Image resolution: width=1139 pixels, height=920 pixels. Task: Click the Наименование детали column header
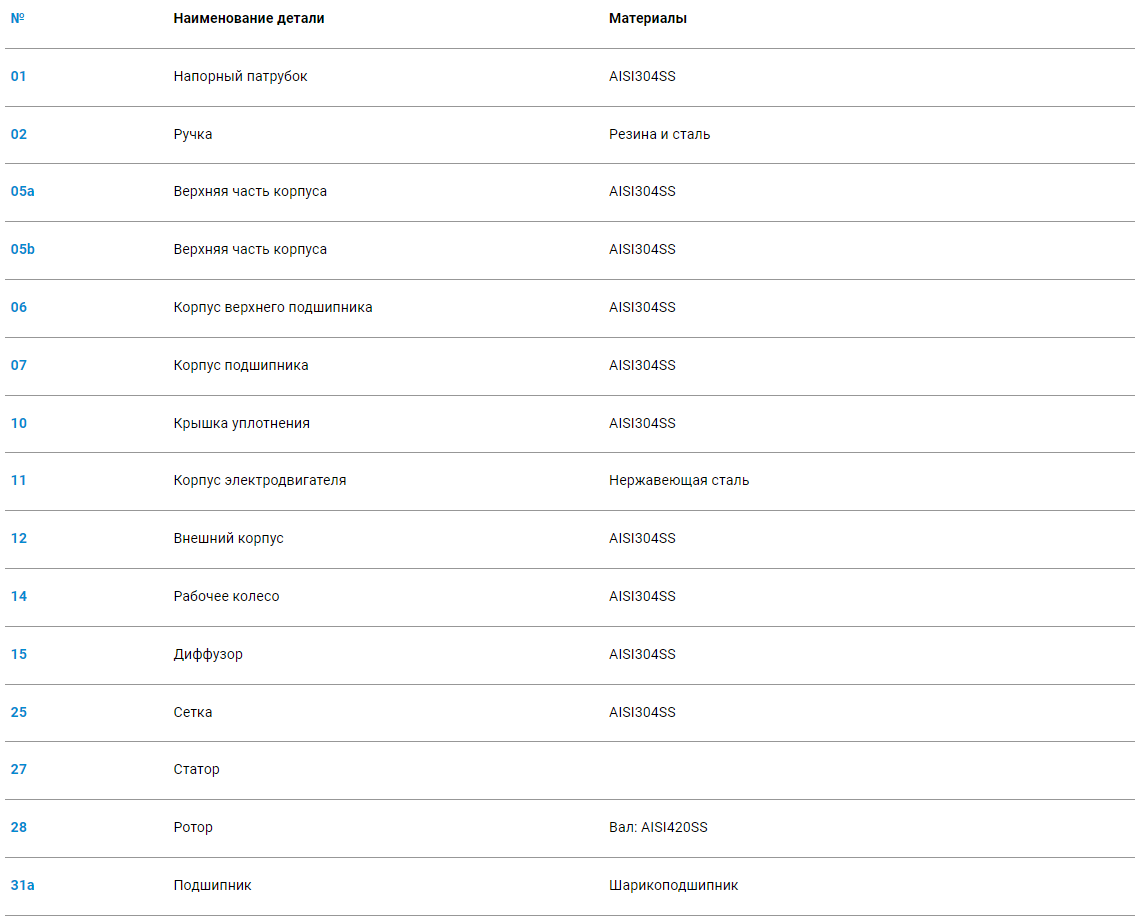pyautogui.click(x=249, y=18)
